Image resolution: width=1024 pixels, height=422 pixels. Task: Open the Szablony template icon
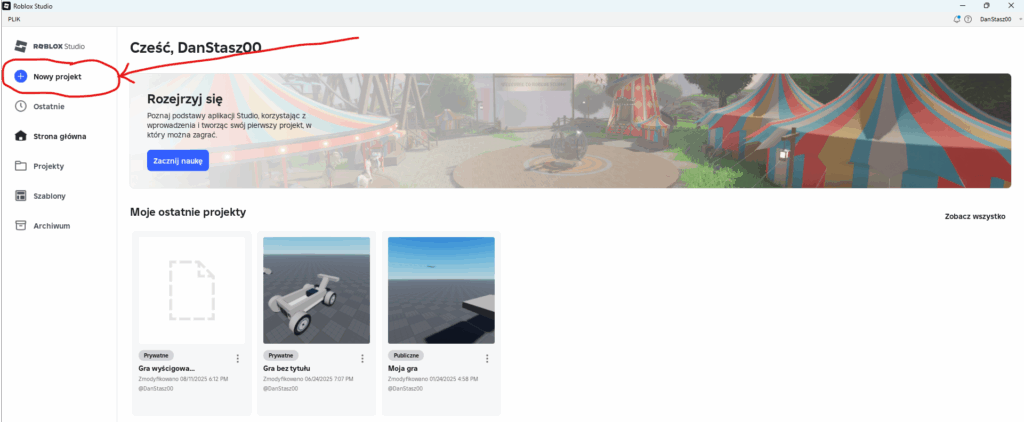(x=21, y=196)
